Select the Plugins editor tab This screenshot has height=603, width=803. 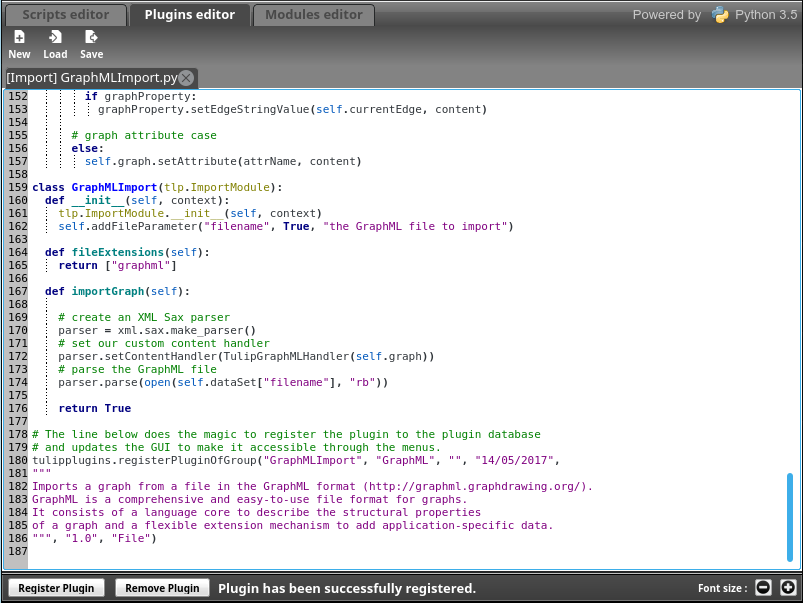pyautogui.click(x=189, y=15)
